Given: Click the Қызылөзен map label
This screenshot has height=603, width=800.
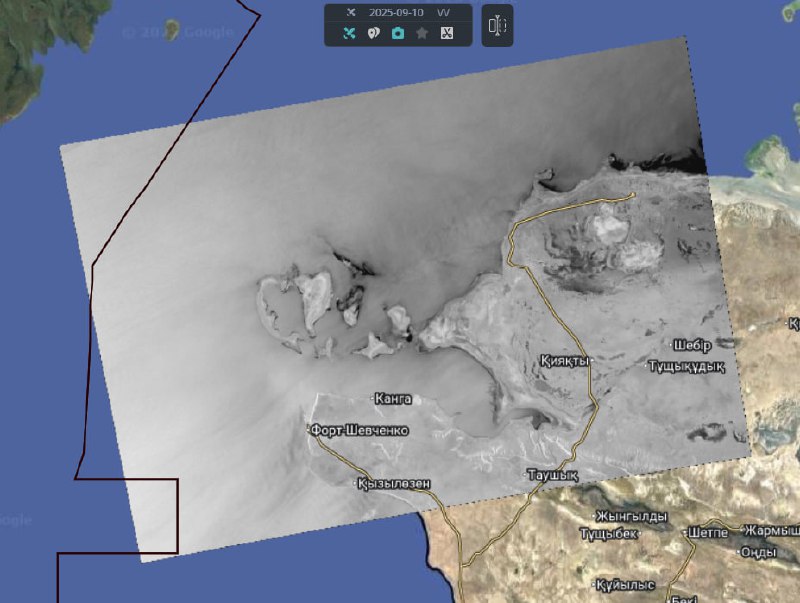Looking at the screenshot, I should (x=393, y=484).
